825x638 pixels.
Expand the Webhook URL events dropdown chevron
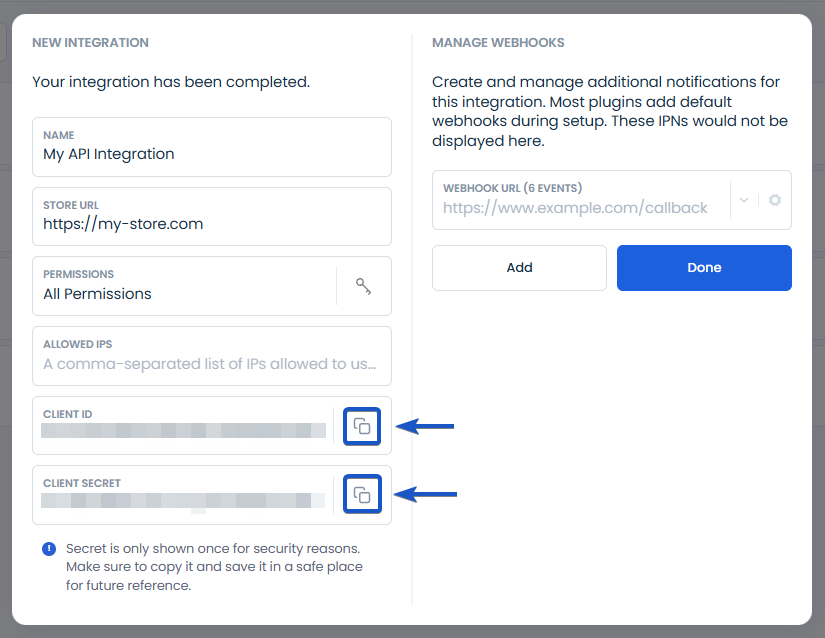click(x=744, y=200)
